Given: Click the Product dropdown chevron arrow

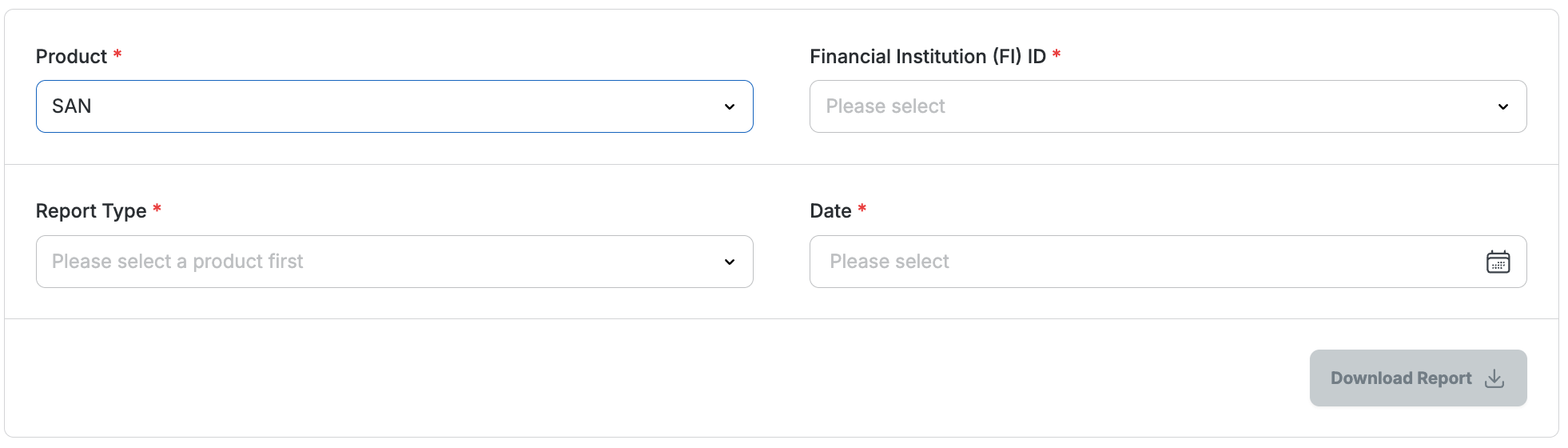Looking at the screenshot, I should point(729,107).
